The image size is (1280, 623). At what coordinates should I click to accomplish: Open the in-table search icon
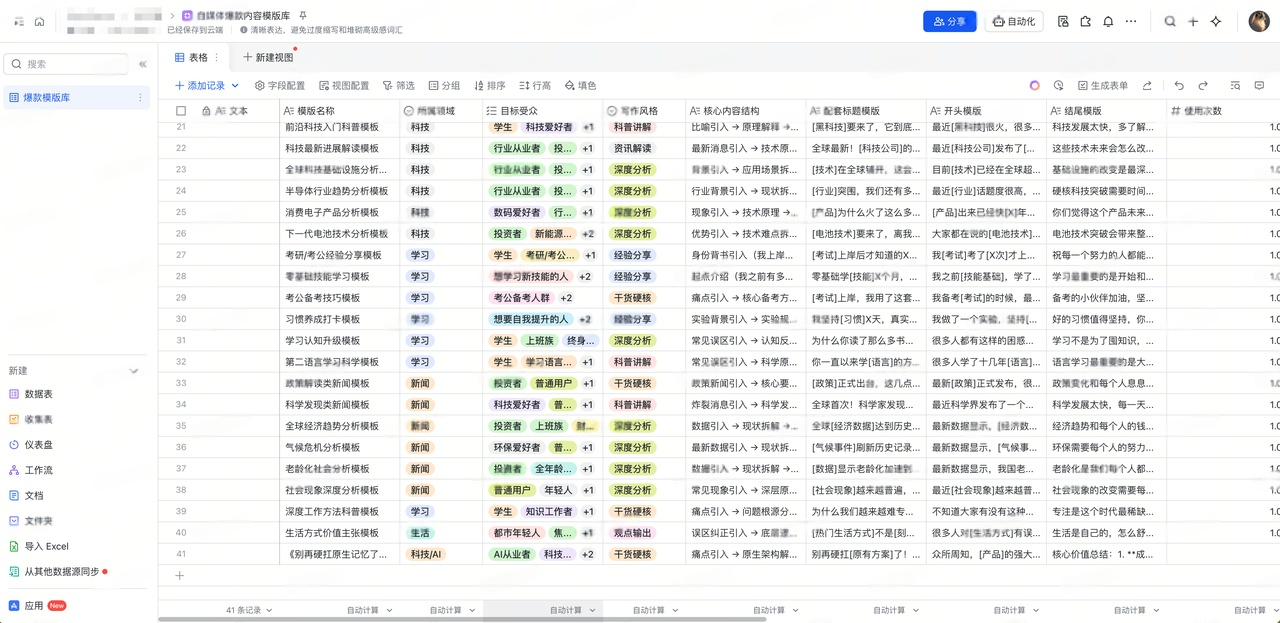[x=1233, y=86]
